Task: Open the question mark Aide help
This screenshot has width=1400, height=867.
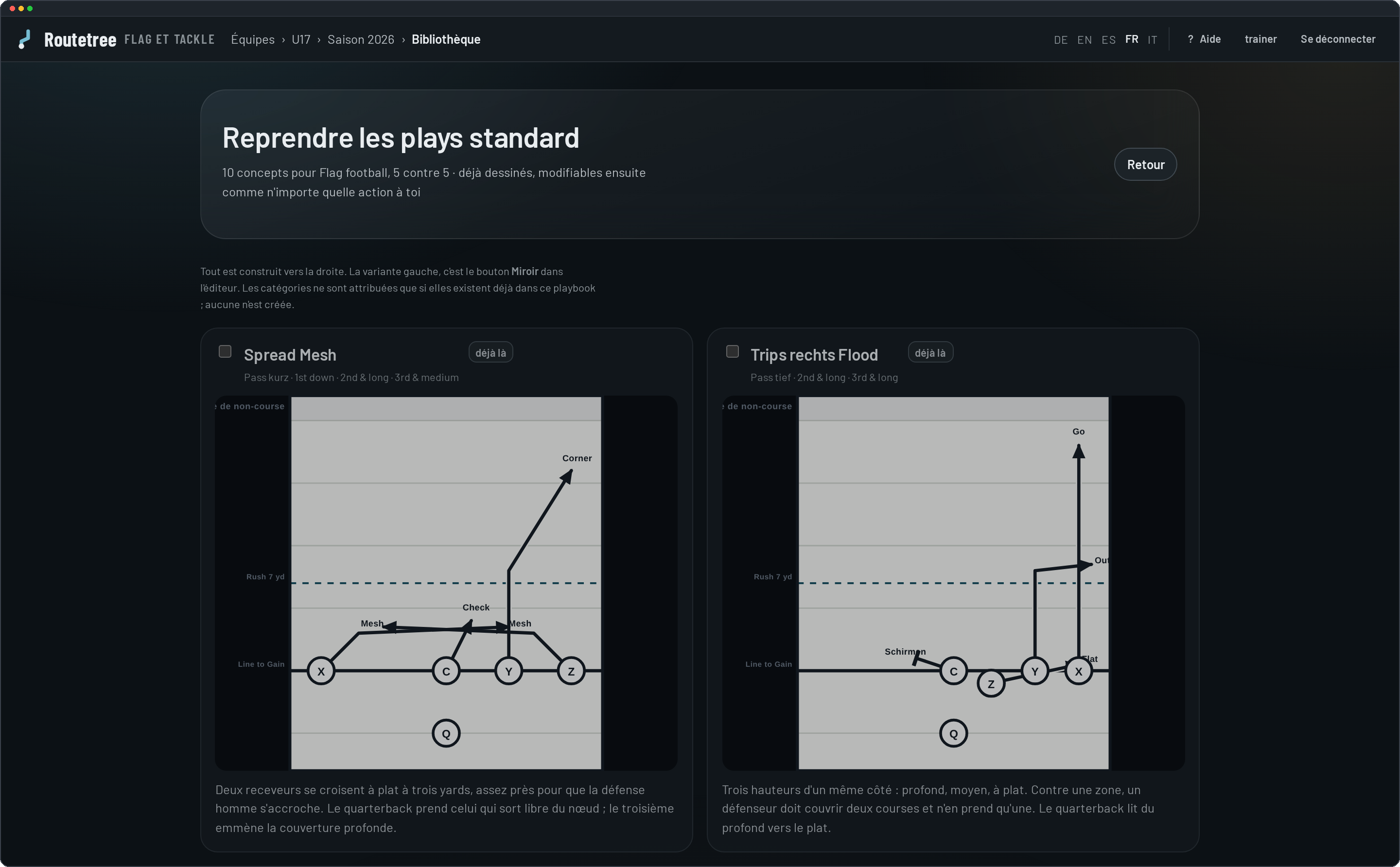Action: (1204, 39)
